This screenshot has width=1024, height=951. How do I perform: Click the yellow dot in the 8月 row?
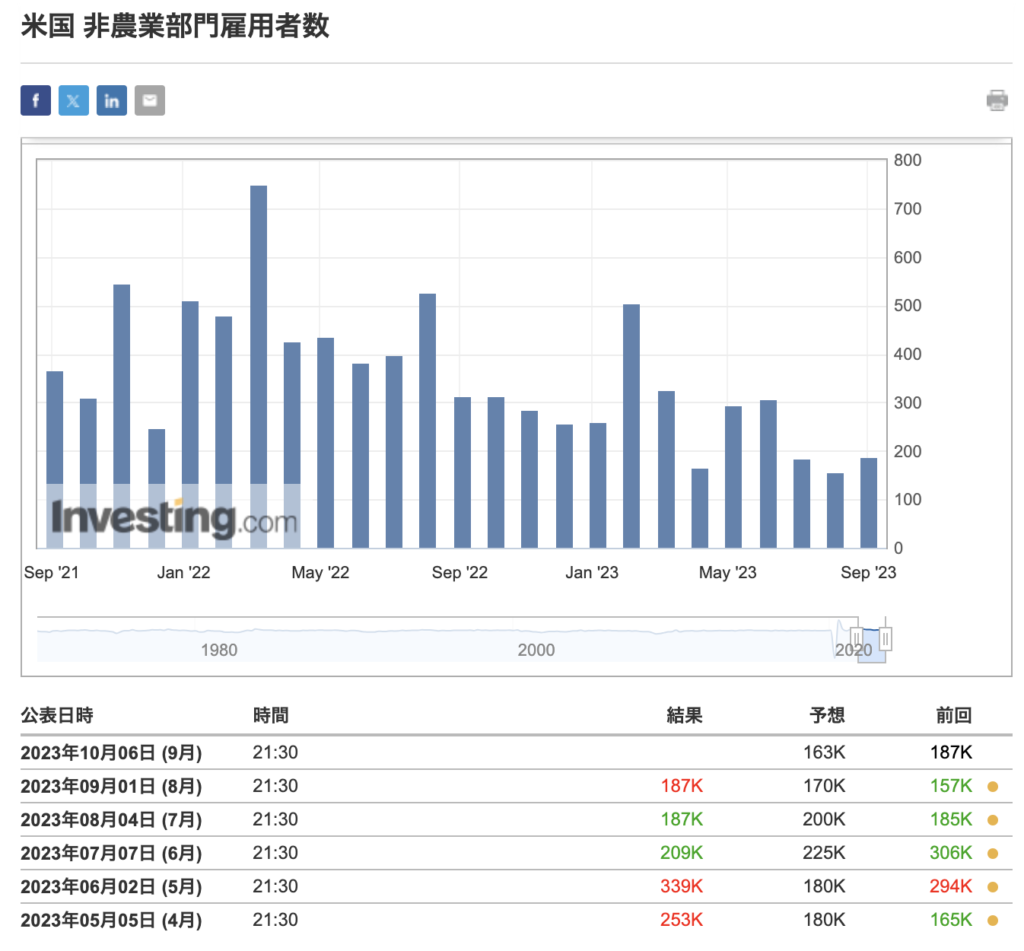pos(993,786)
